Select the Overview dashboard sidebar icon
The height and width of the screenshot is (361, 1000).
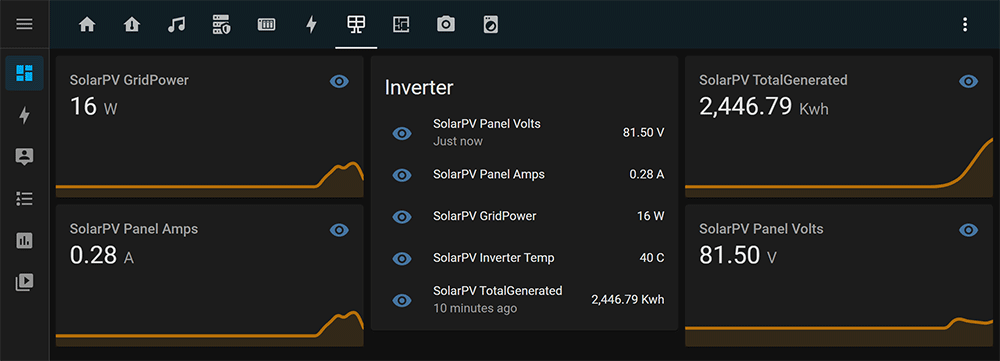click(x=24, y=73)
